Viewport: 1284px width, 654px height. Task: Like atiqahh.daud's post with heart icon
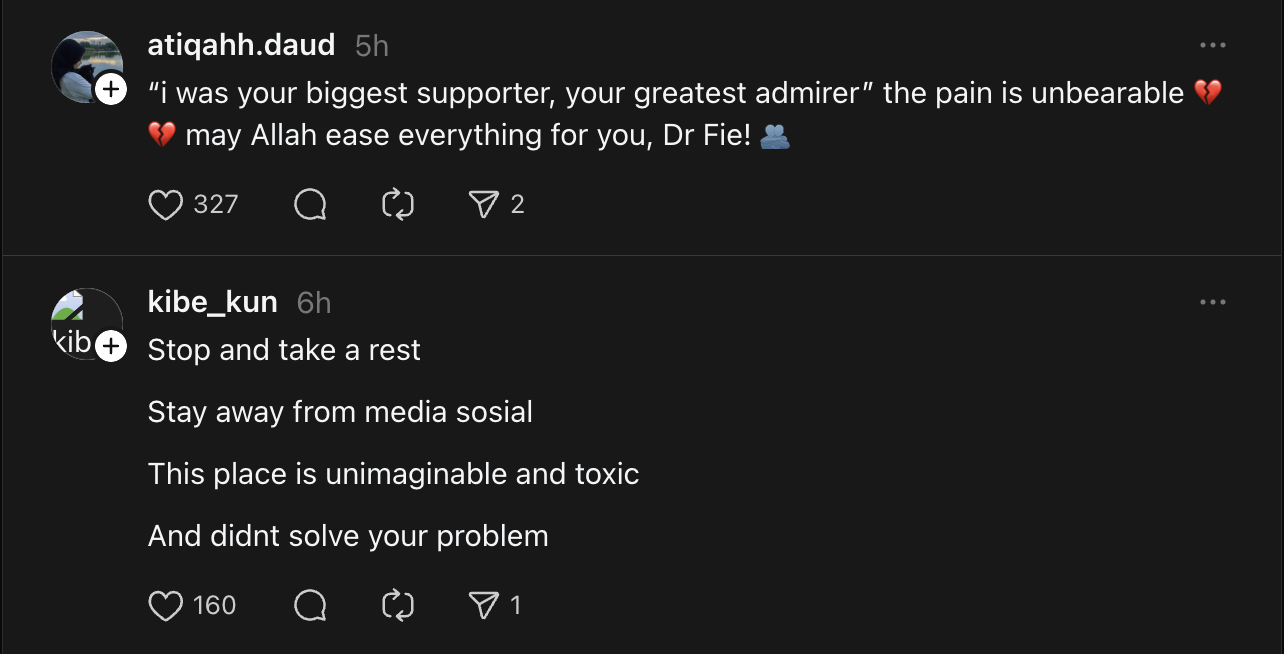click(165, 205)
